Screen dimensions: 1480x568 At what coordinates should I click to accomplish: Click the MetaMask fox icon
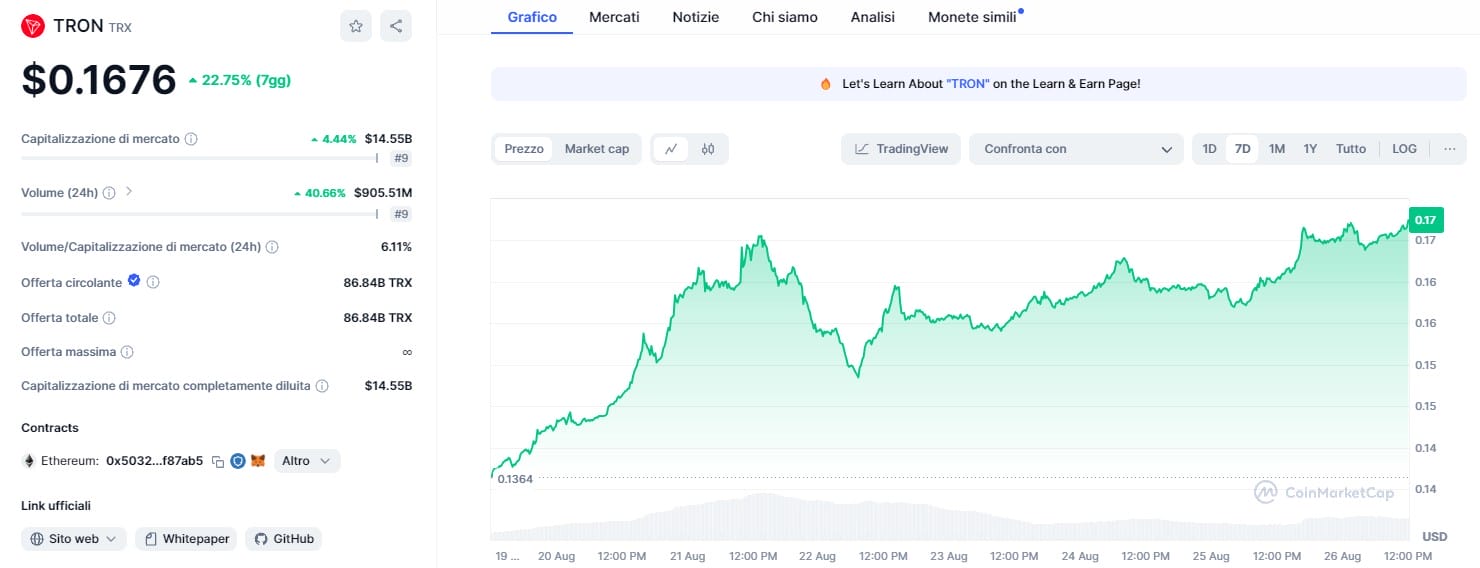pyautogui.click(x=258, y=461)
